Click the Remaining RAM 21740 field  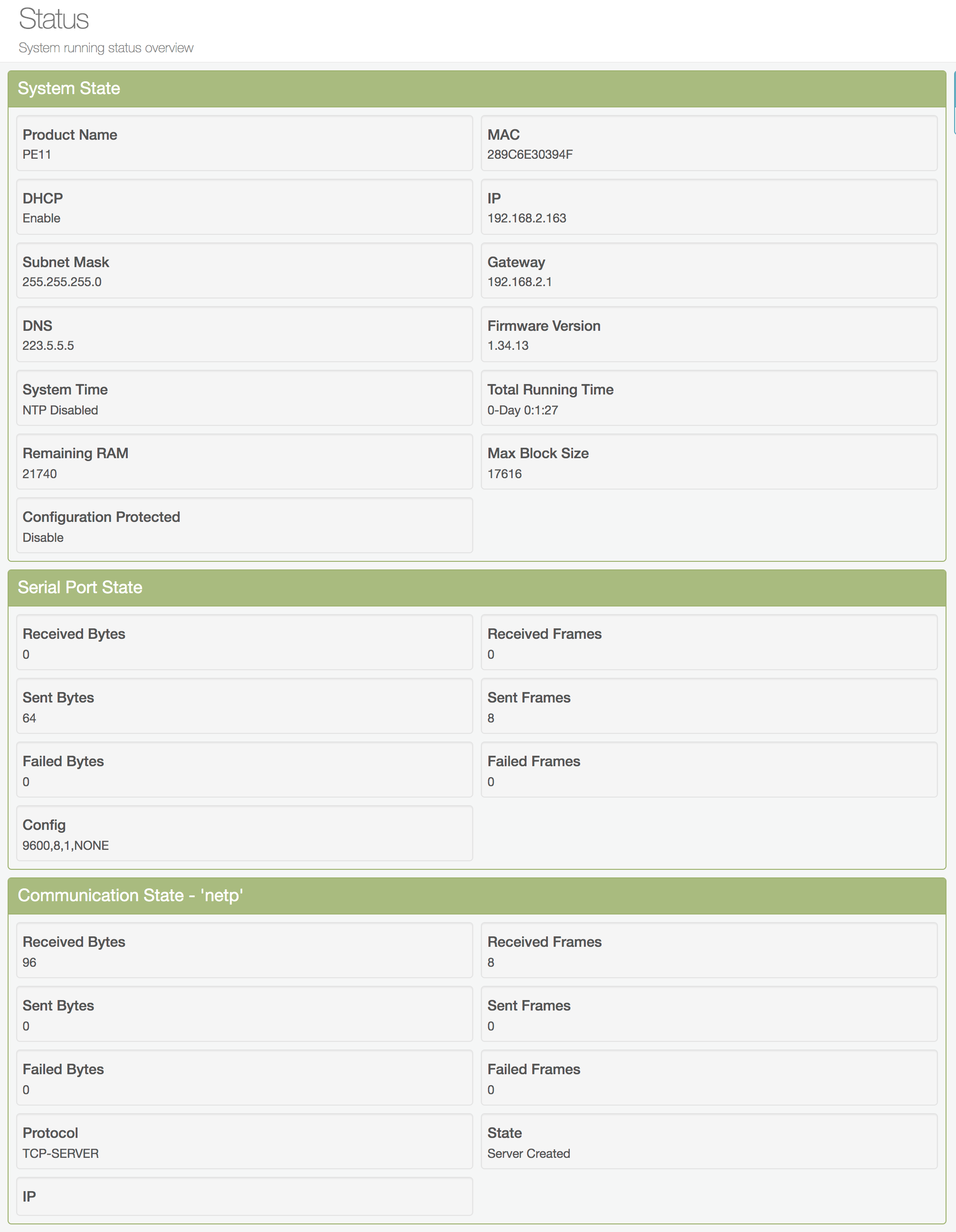244,462
